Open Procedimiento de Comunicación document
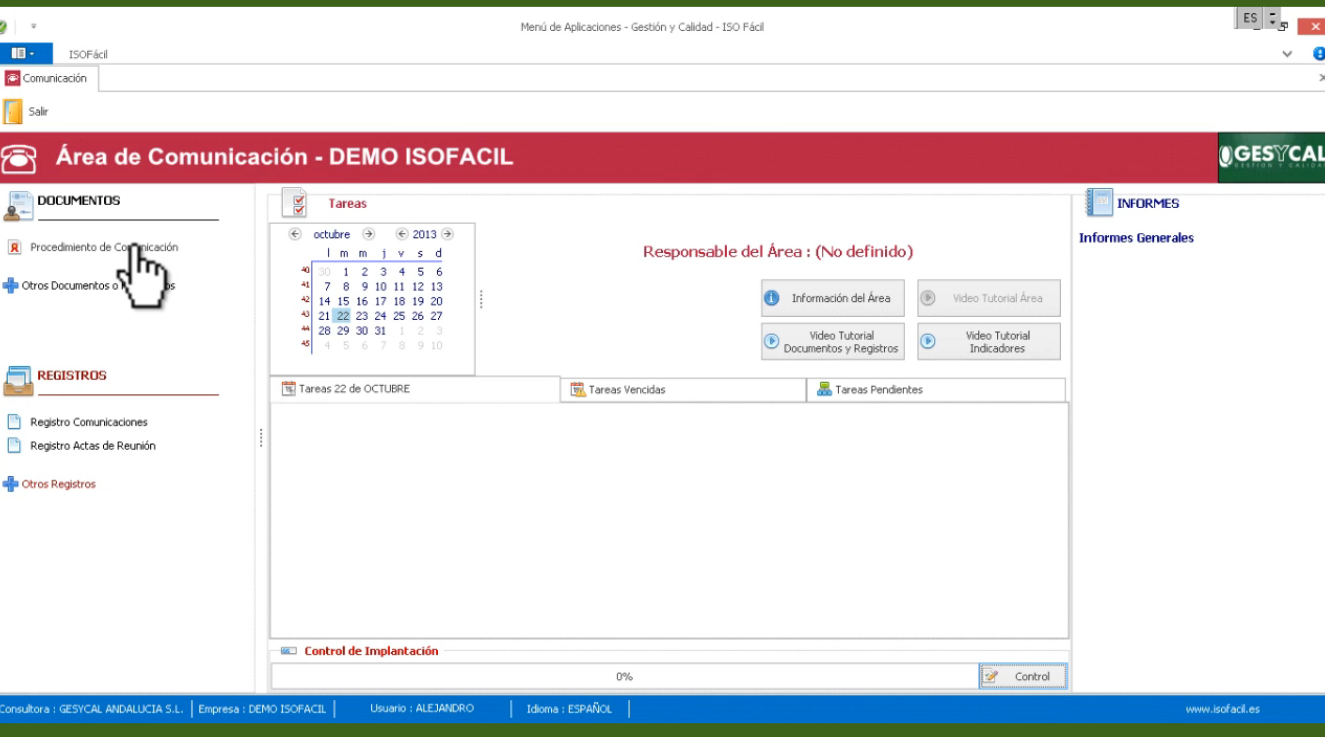This screenshot has width=1325, height=737. [104, 247]
